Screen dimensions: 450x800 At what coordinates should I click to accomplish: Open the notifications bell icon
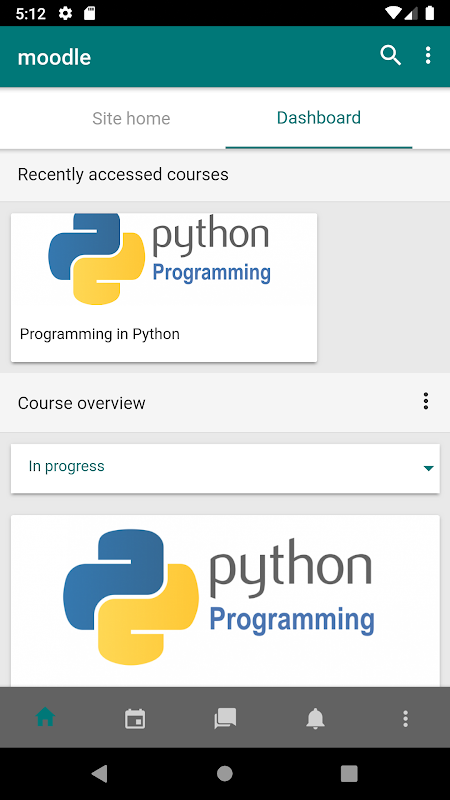point(315,718)
